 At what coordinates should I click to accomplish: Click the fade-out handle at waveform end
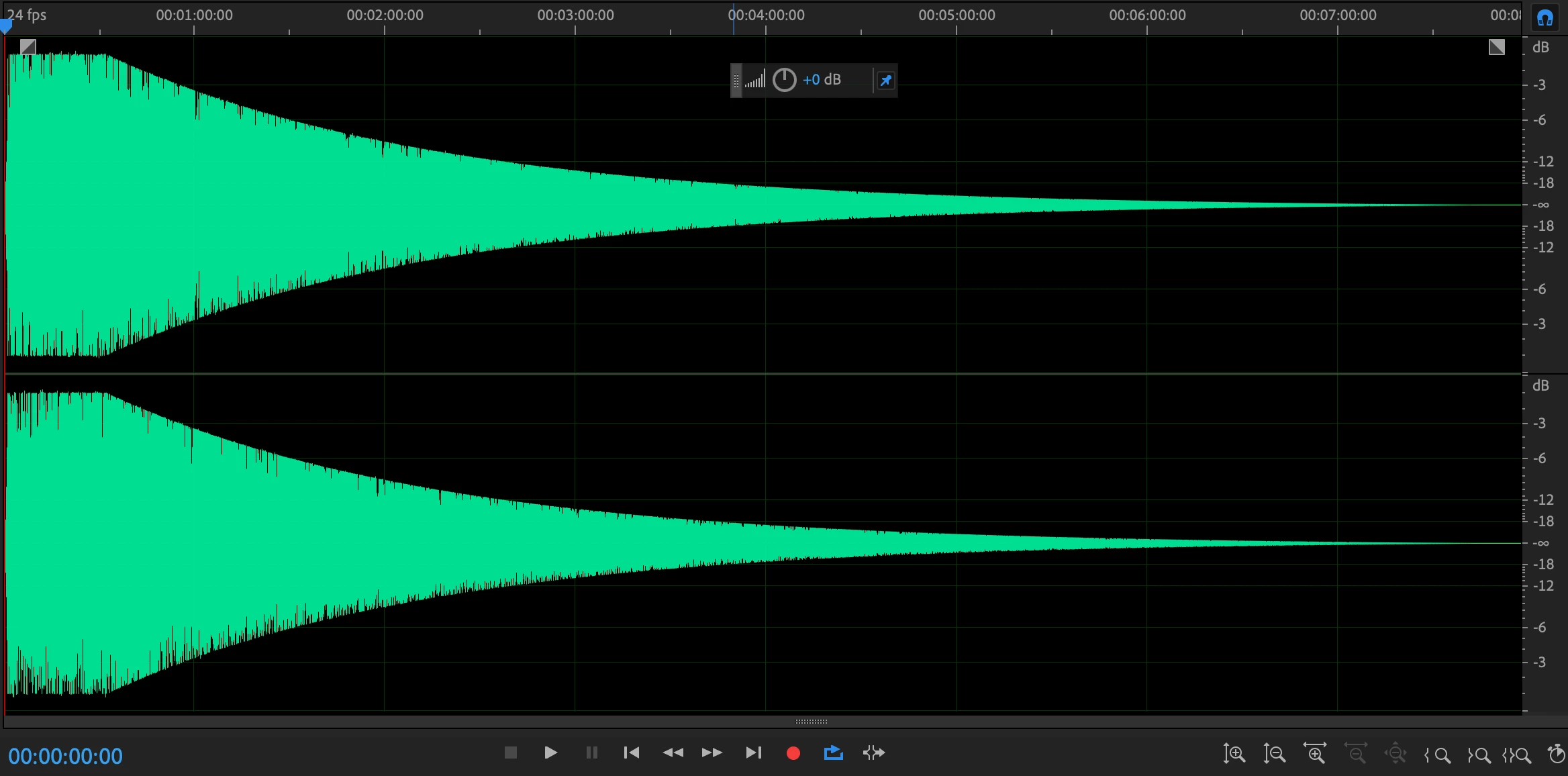[1496, 46]
